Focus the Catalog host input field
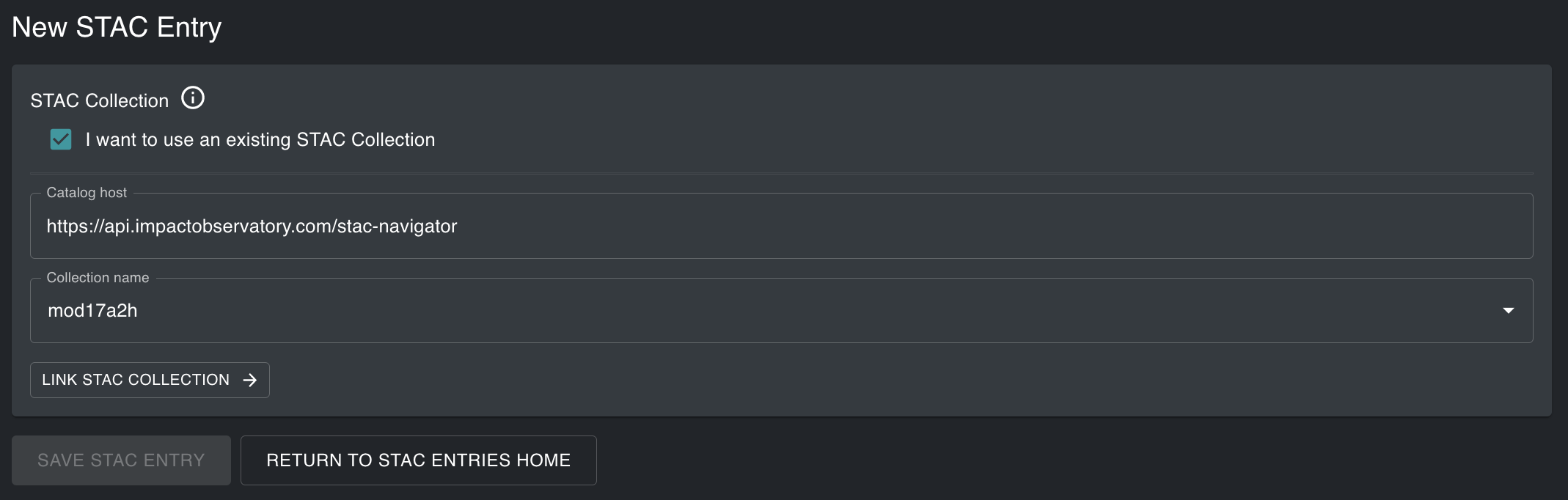Image resolution: width=1568 pixels, height=500 pixels. [x=781, y=226]
